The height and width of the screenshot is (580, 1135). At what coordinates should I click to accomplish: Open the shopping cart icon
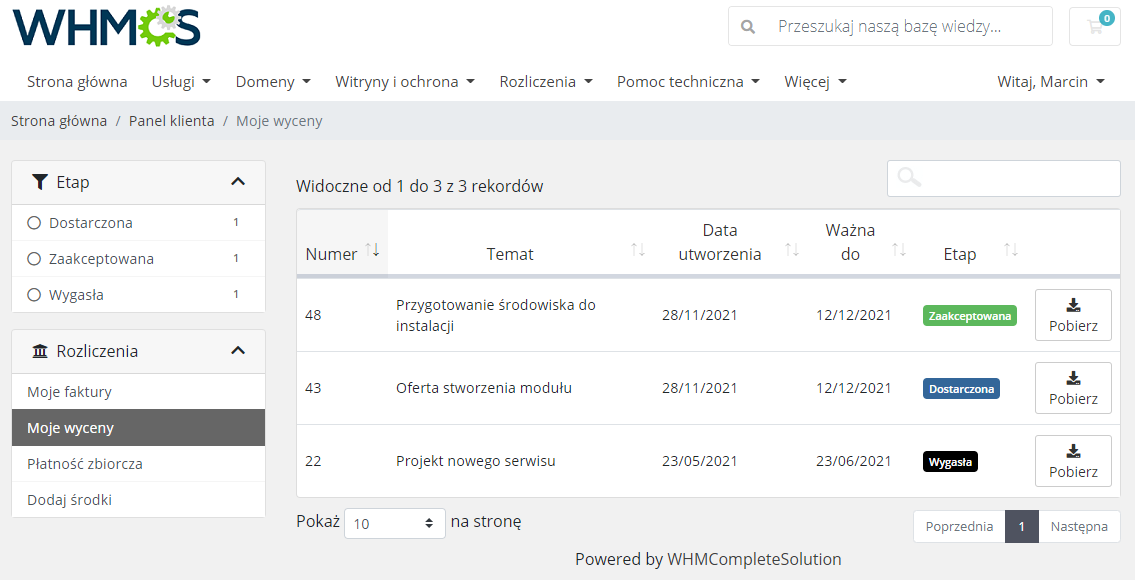(x=1094, y=27)
